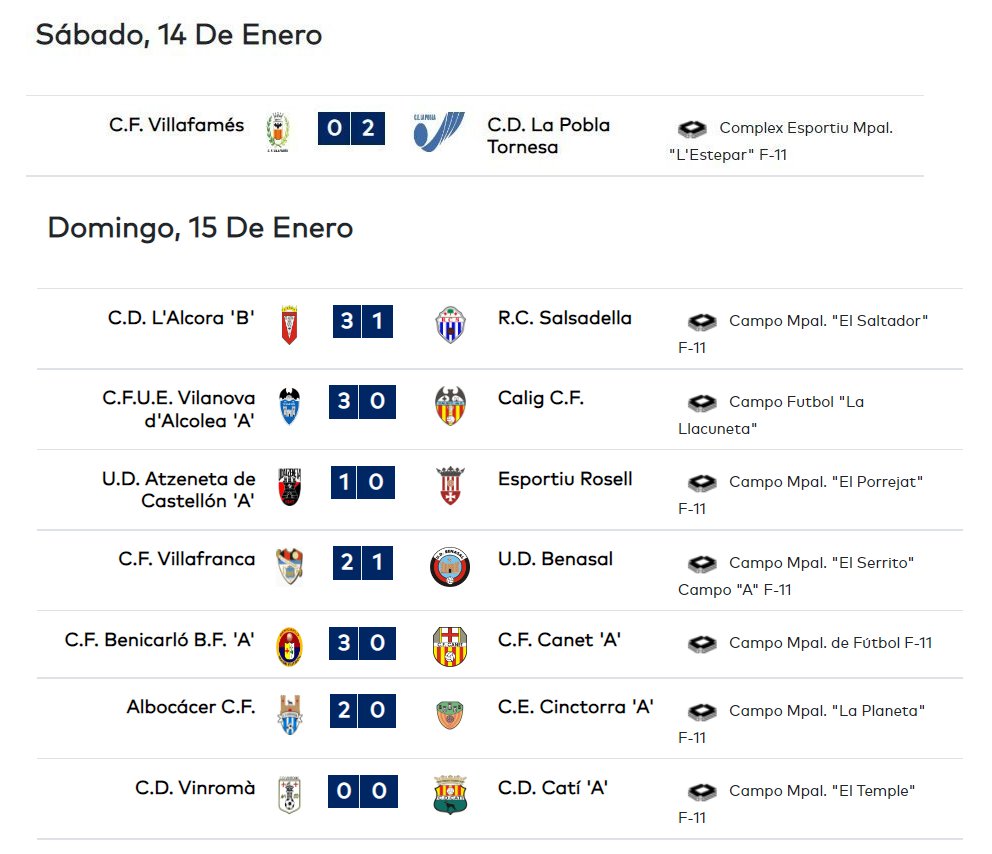Click the Calig C.F. bat crest

450,405
